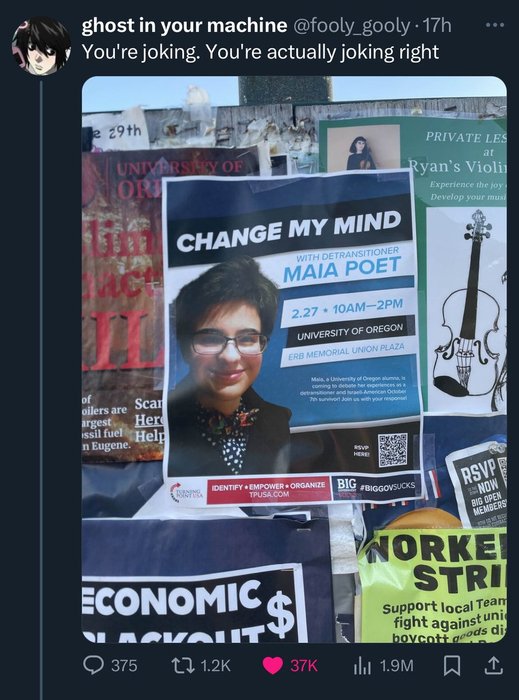
Task: Unlike the tweet via pink heart
Action: point(273,666)
